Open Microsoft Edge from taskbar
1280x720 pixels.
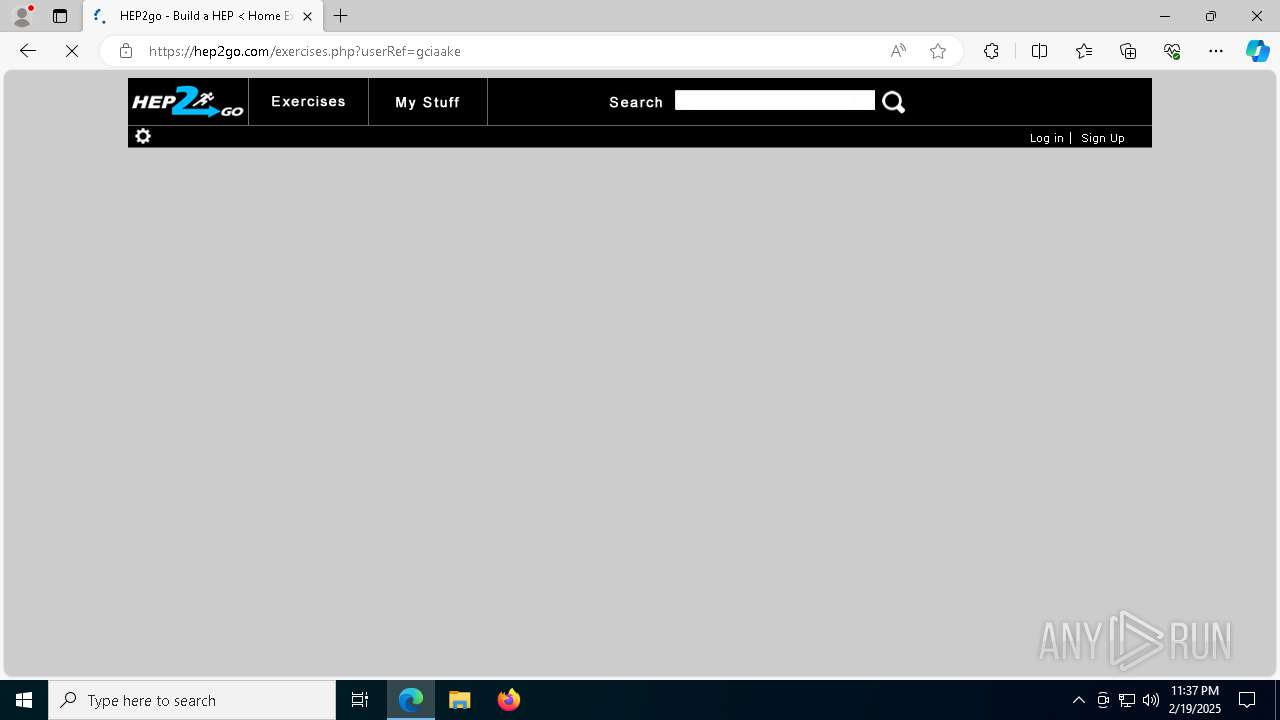point(411,700)
